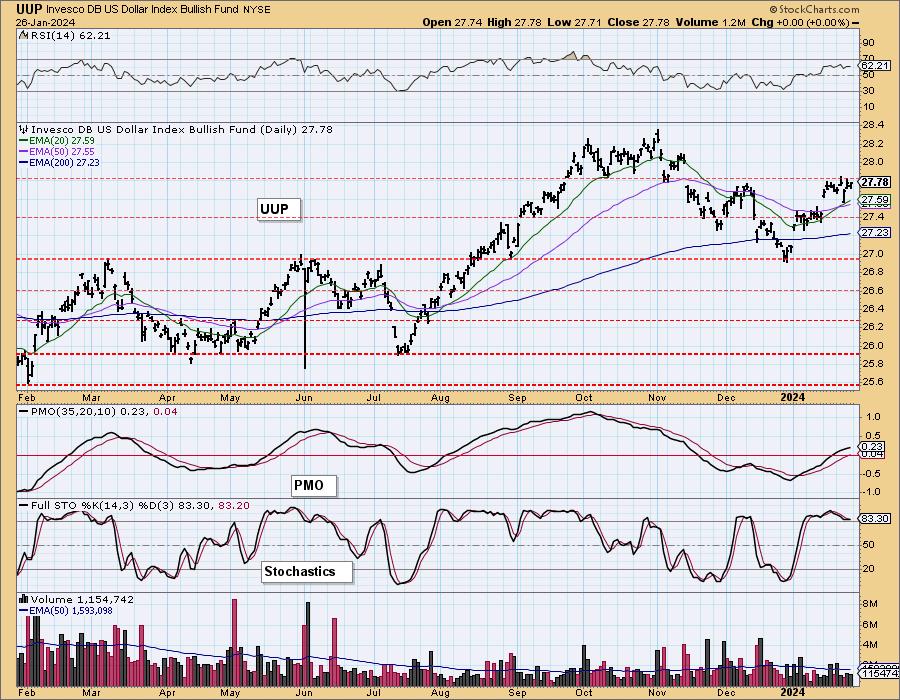Click the black line marker before PMO(35,20,10)
Image resolution: width=900 pixels, height=700 pixels.
[24, 411]
